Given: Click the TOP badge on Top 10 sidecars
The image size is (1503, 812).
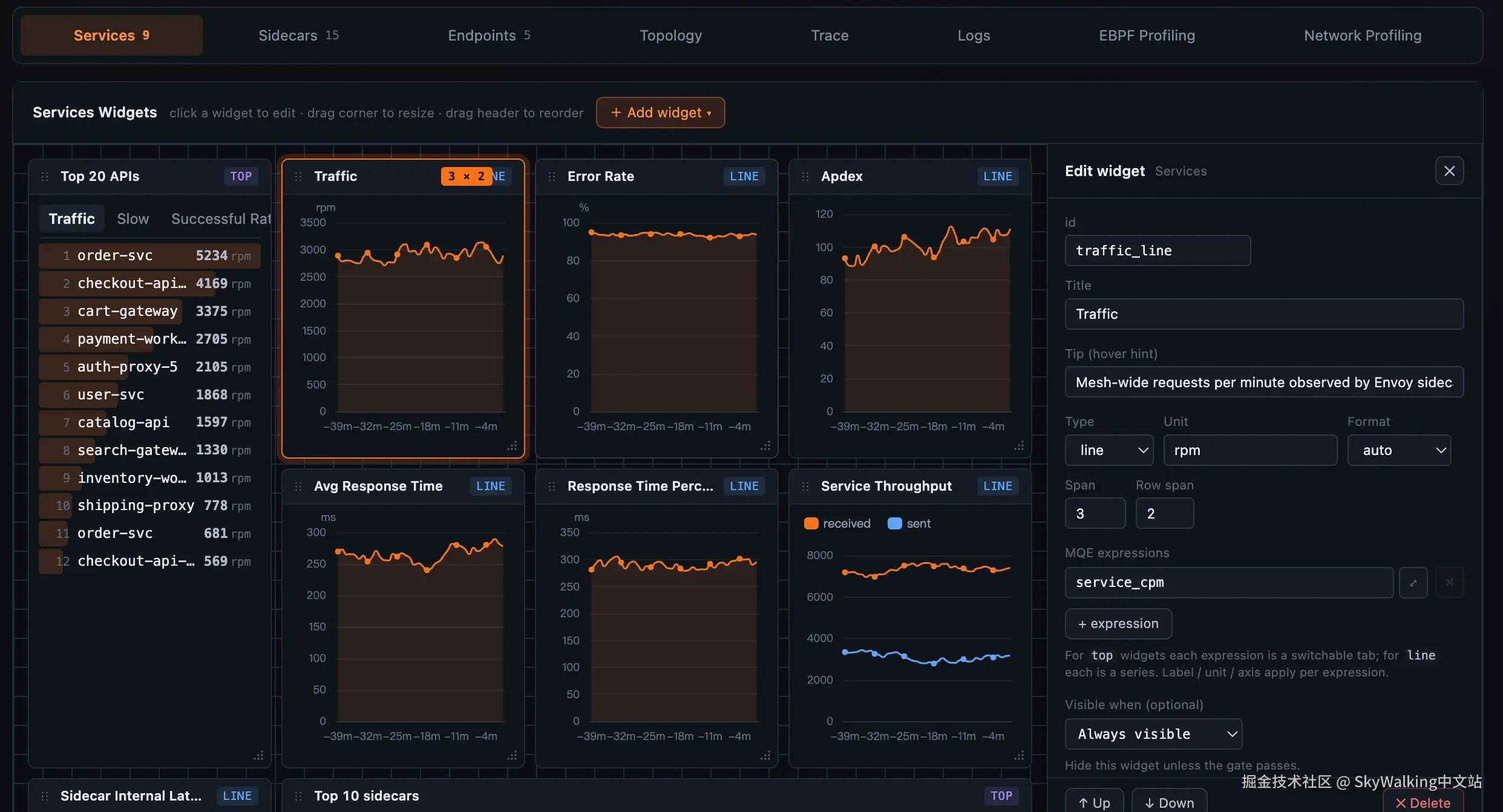Looking at the screenshot, I should [1001, 796].
